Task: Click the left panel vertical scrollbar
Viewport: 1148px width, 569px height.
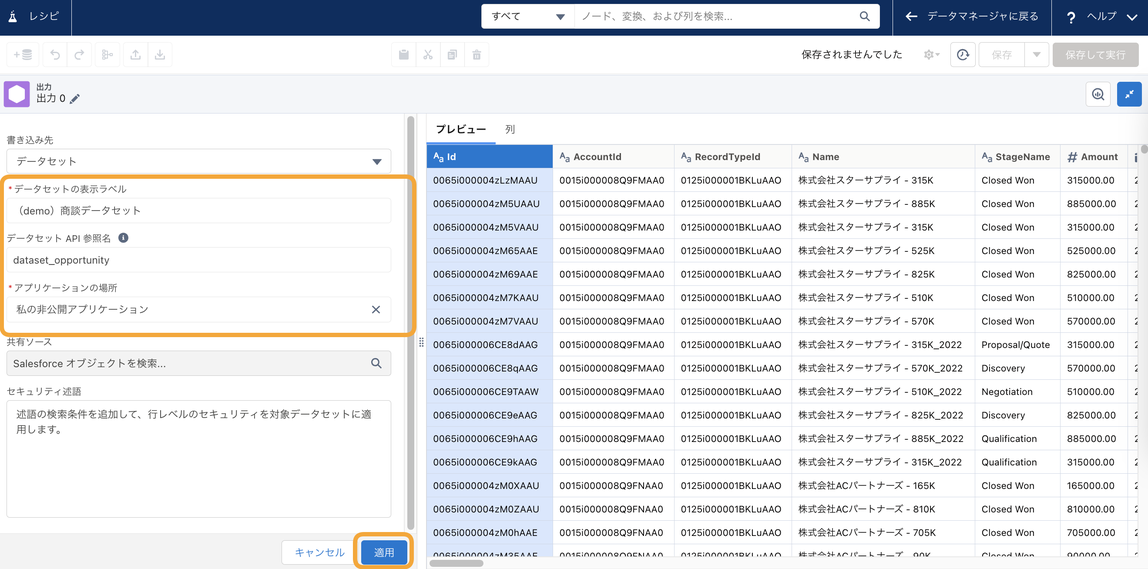Action: click(x=411, y=322)
